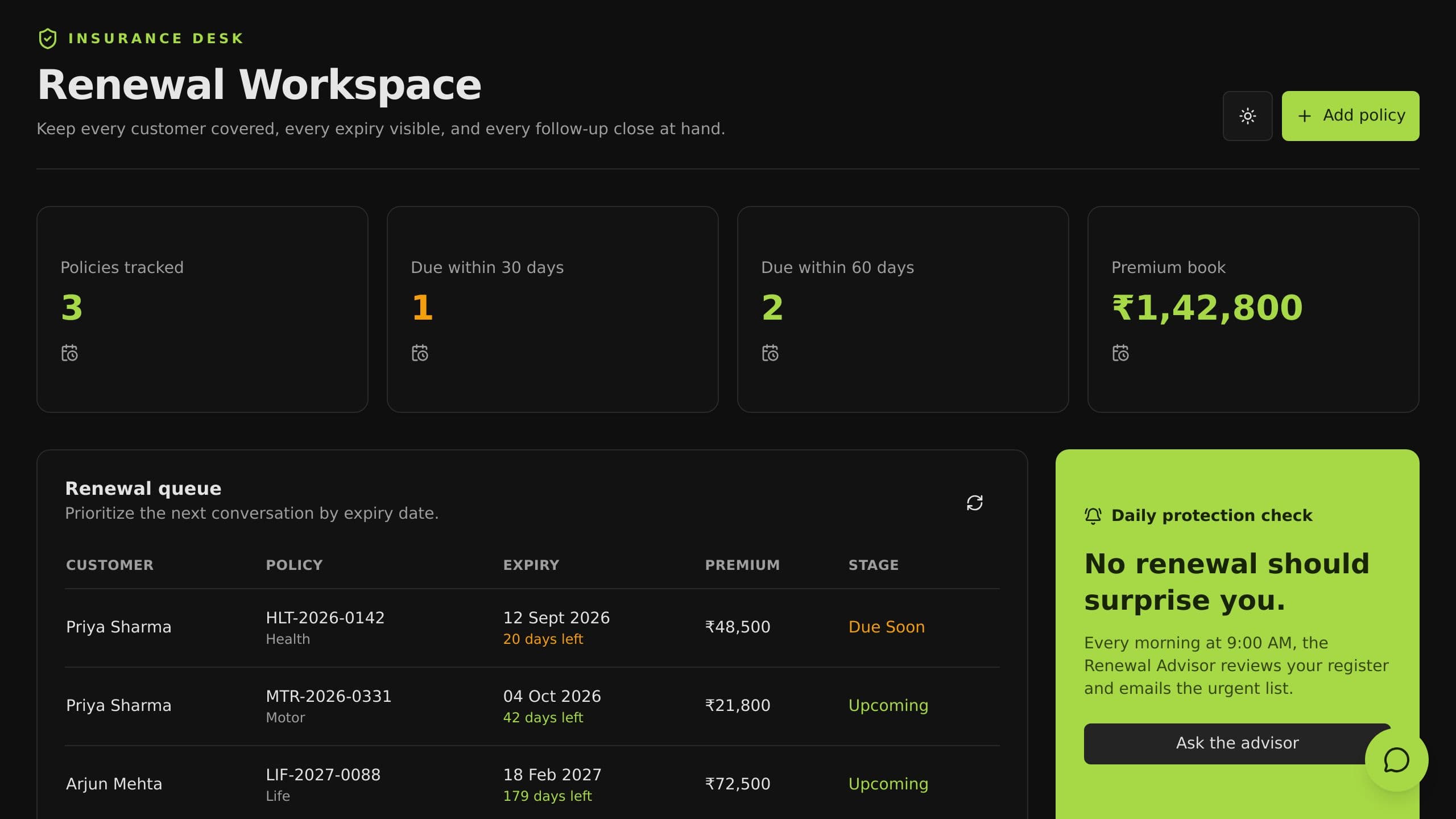Viewport: 1456px width, 819px height.
Task: Open the chat bubble floating button
Action: pyautogui.click(x=1396, y=760)
